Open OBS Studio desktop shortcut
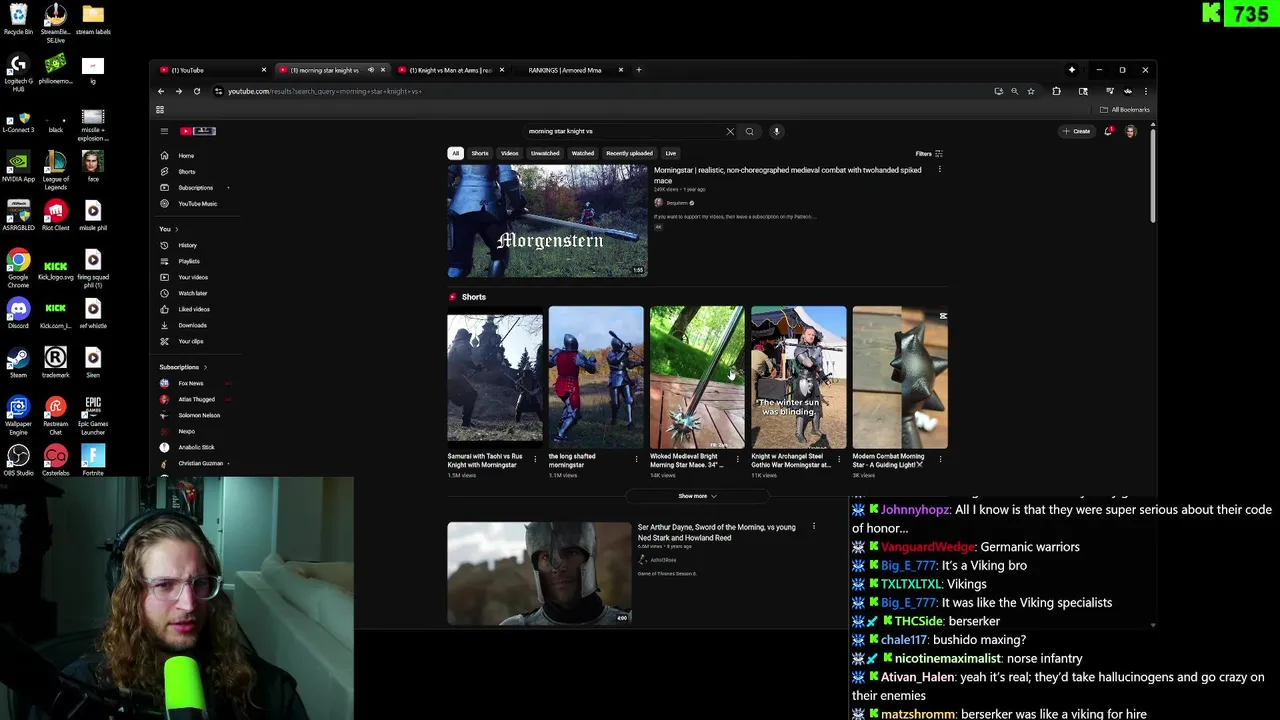This screenshot has width=1280, height=720. 18,460
